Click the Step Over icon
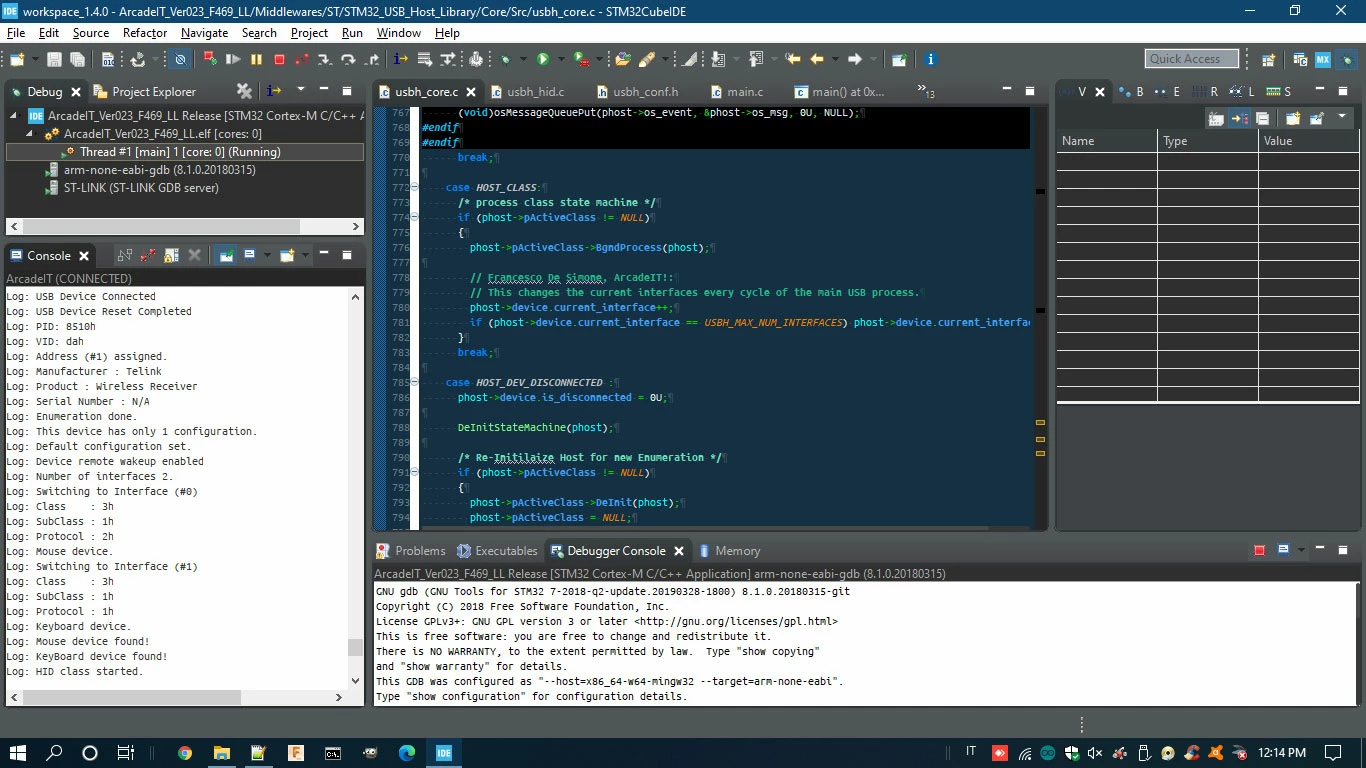 (350, 60)
